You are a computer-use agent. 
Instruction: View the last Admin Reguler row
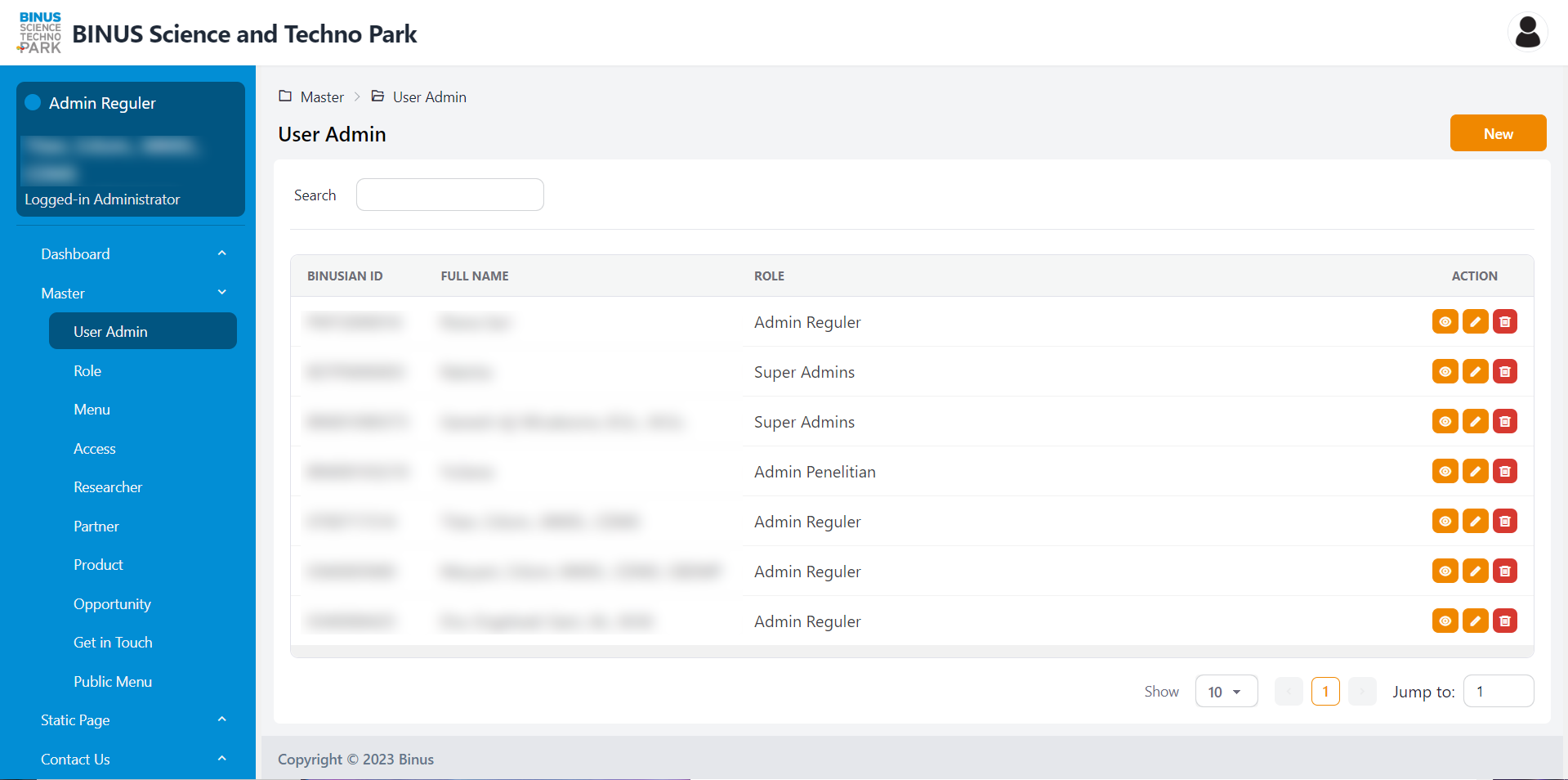click(x=1445, y=621)
